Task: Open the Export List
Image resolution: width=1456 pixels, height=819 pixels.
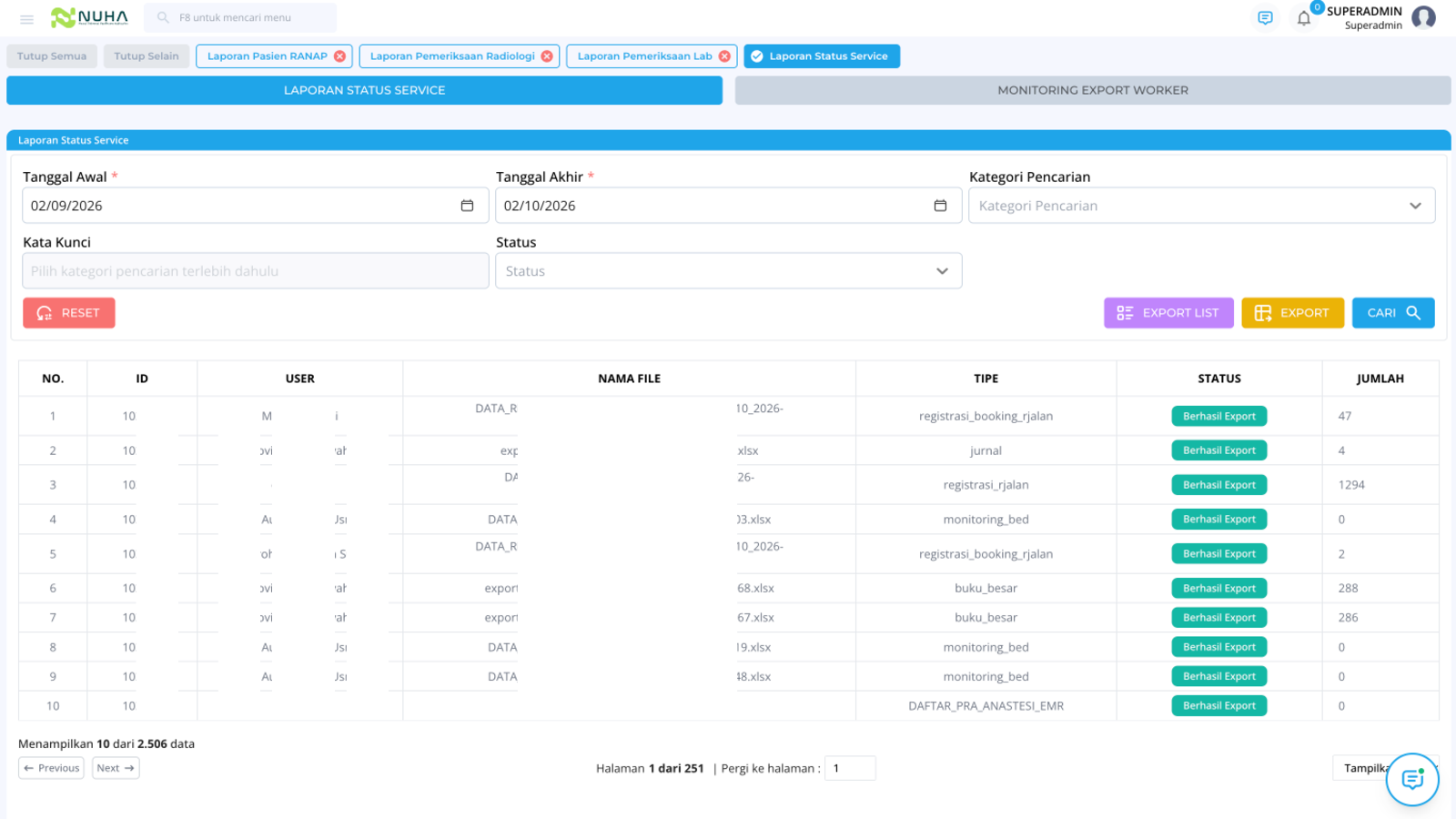Action: pyautogui.click(x=1168, y=313)
